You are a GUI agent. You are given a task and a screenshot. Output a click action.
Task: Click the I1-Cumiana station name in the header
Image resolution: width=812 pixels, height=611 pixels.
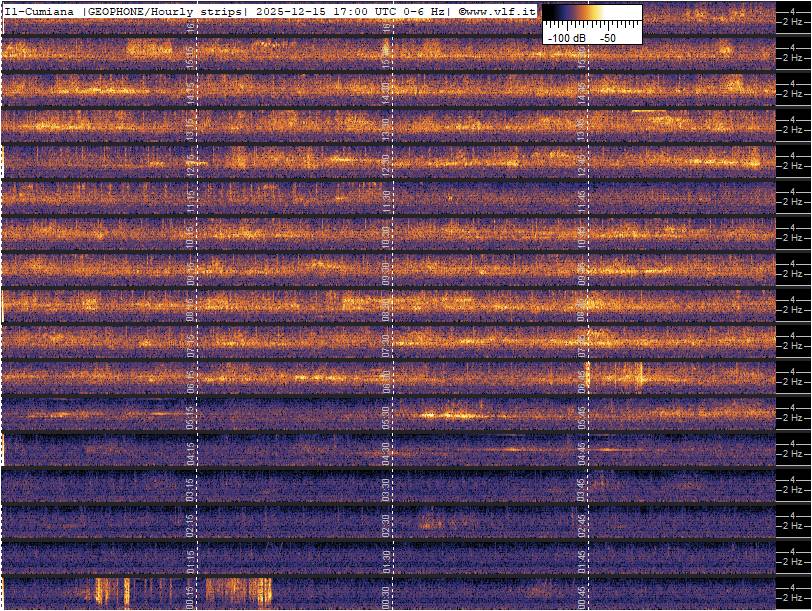pos(42,10)
